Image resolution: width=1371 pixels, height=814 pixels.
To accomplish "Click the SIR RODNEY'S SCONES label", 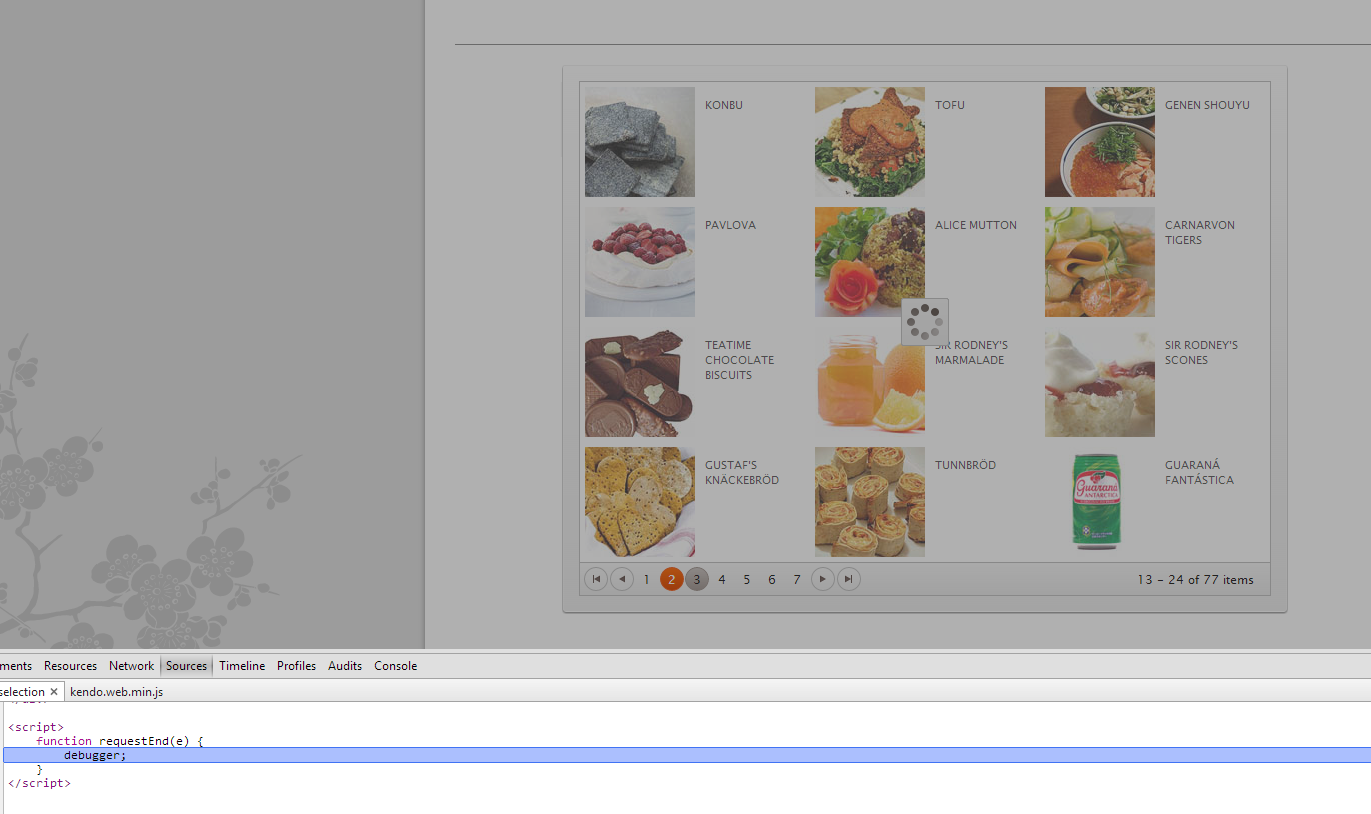I will (x=1201, y=352).
